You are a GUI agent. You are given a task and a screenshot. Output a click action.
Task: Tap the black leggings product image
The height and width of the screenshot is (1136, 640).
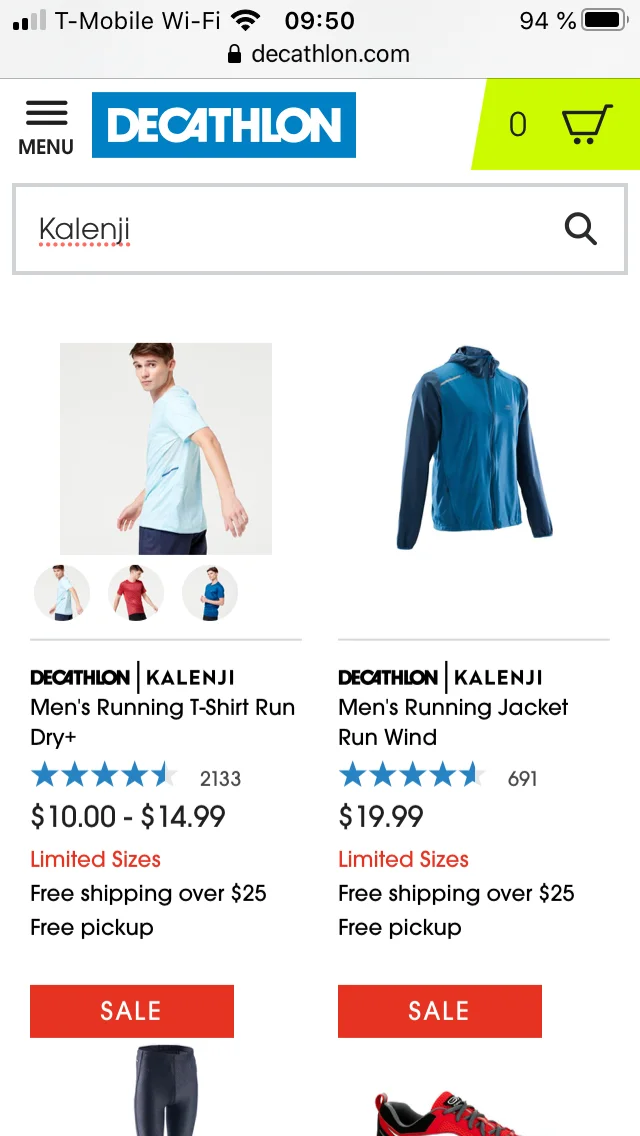tap(166, 1090)
